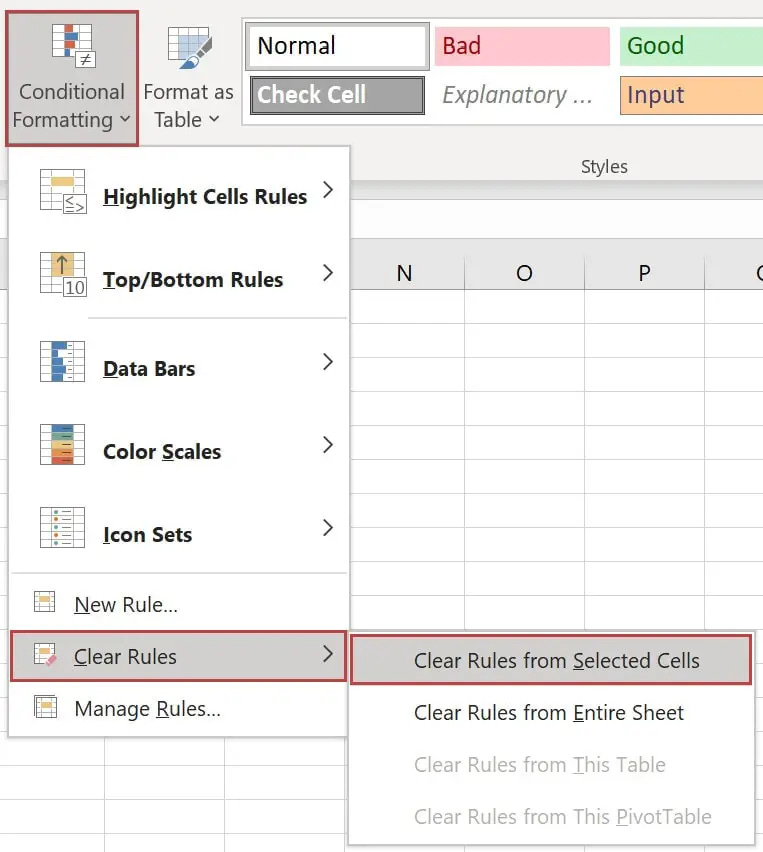Choose Clear Rules from Selected Cells

click(x=551, y=659)
